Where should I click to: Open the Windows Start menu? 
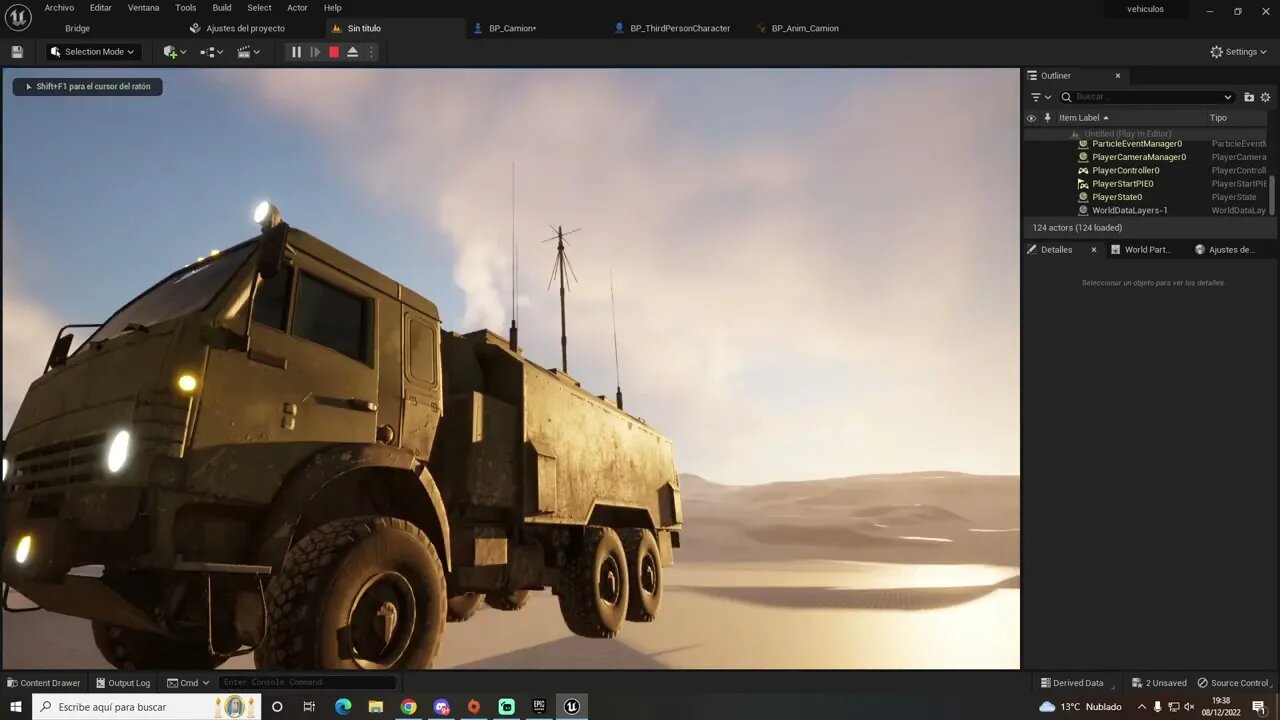(x=16, y=707)
